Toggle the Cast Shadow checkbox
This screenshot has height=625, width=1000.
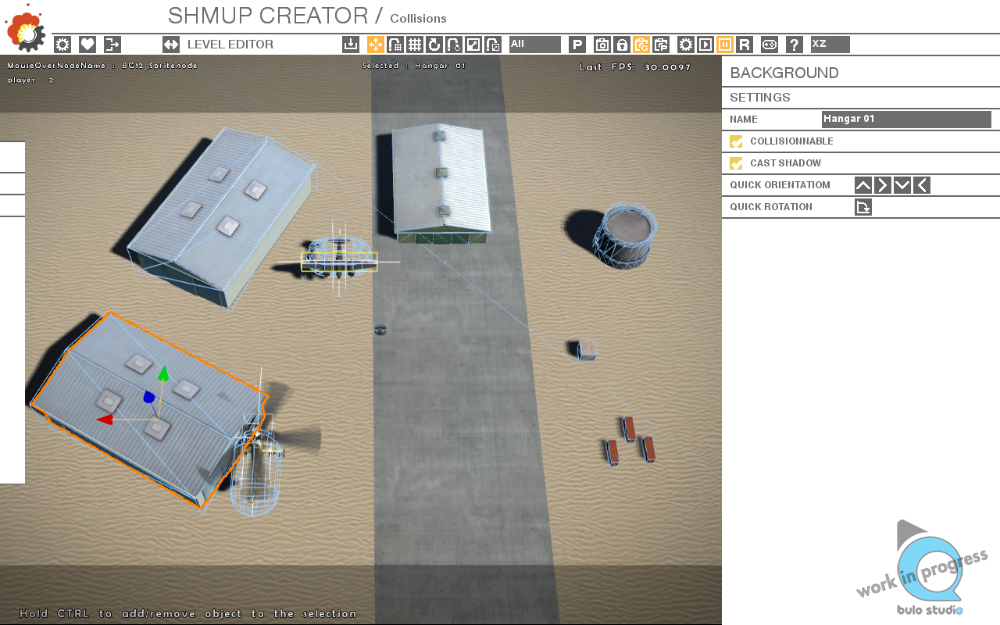pos(737,163)
